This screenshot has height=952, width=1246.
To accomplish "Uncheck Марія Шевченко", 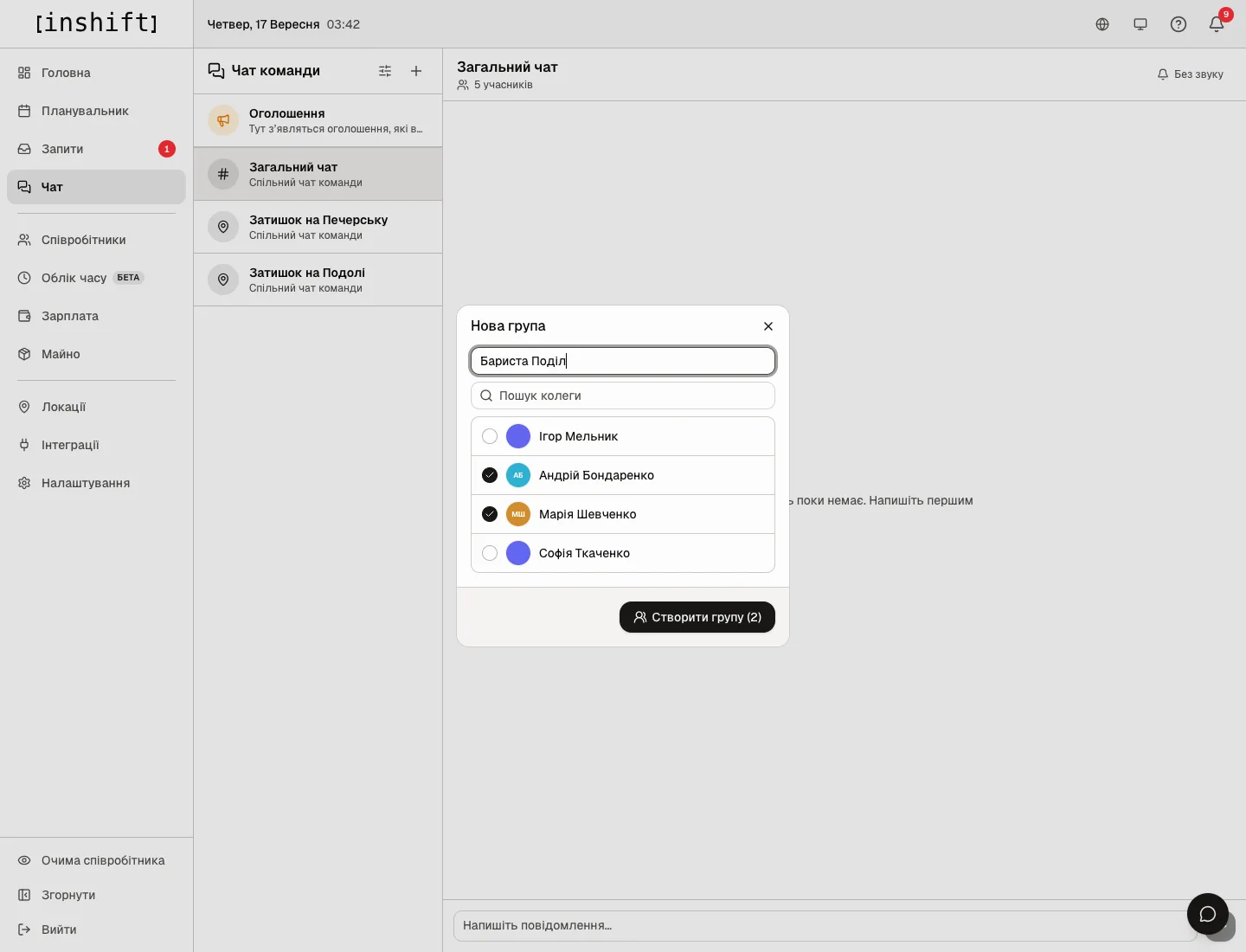I will (x=490, y=514).
